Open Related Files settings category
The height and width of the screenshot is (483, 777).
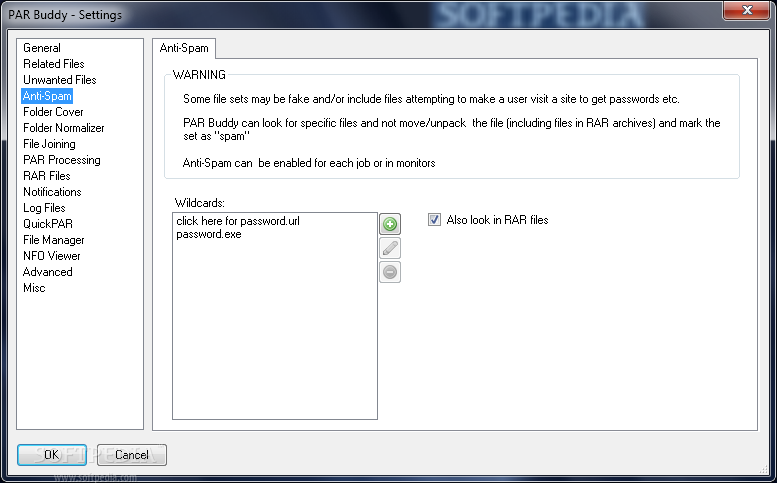point(54,64)
